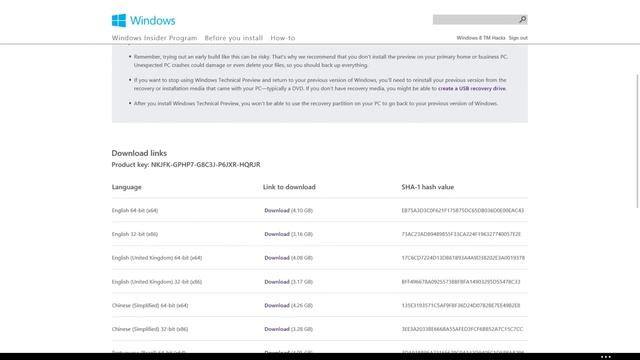Open Before you install menu
This screenshot has height=360, width=640.
(x=233, y=38)
